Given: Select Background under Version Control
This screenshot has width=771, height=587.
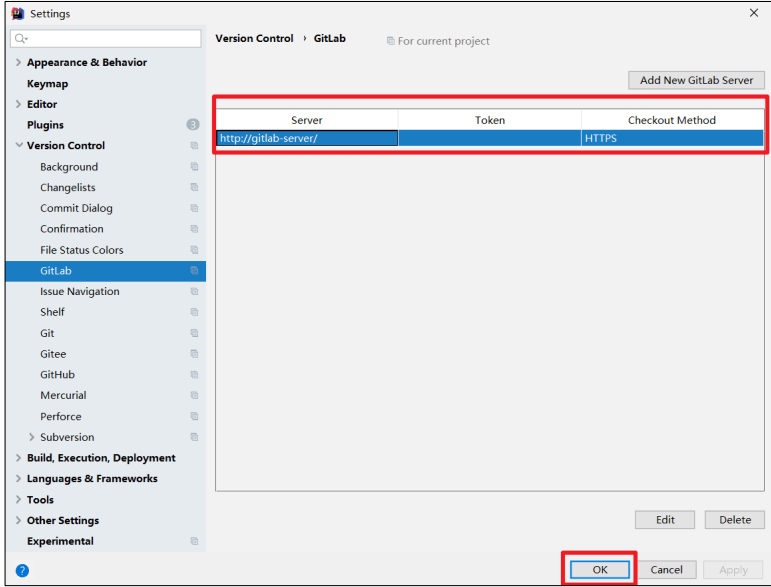Looking at the screenshot, I should (69, 167).
